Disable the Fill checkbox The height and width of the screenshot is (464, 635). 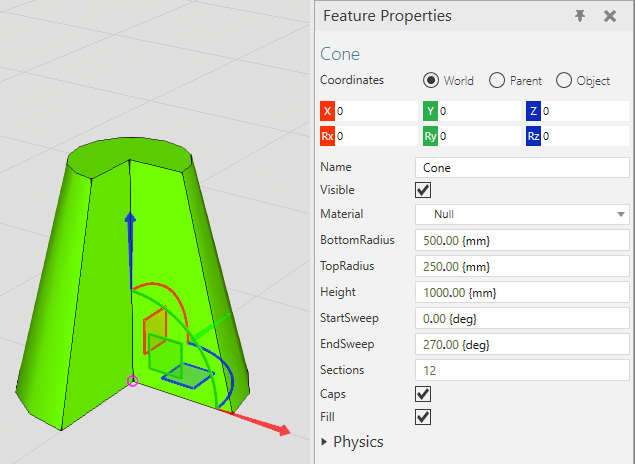point(423,417)
